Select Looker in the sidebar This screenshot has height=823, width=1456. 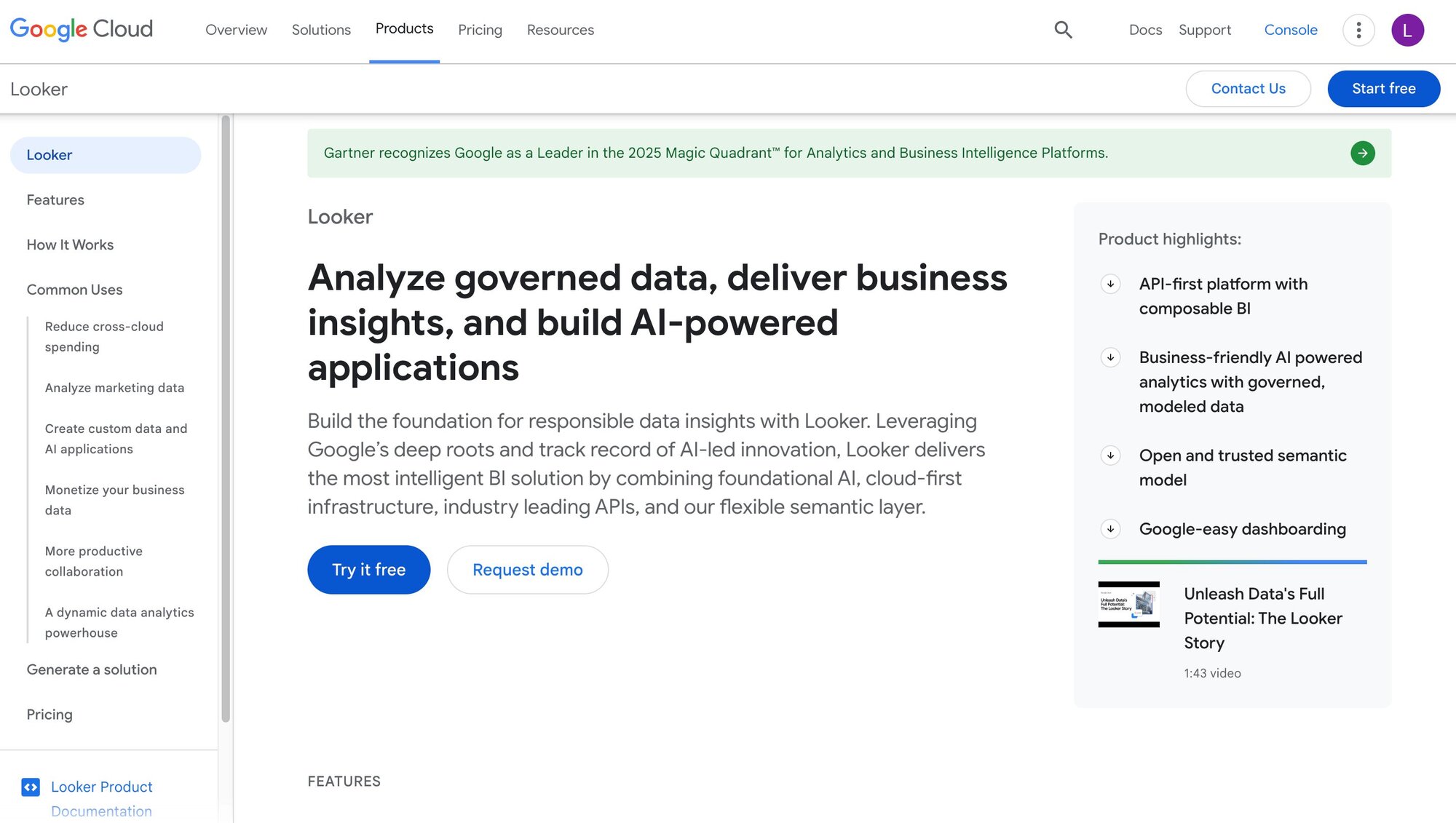click(106, 155)
